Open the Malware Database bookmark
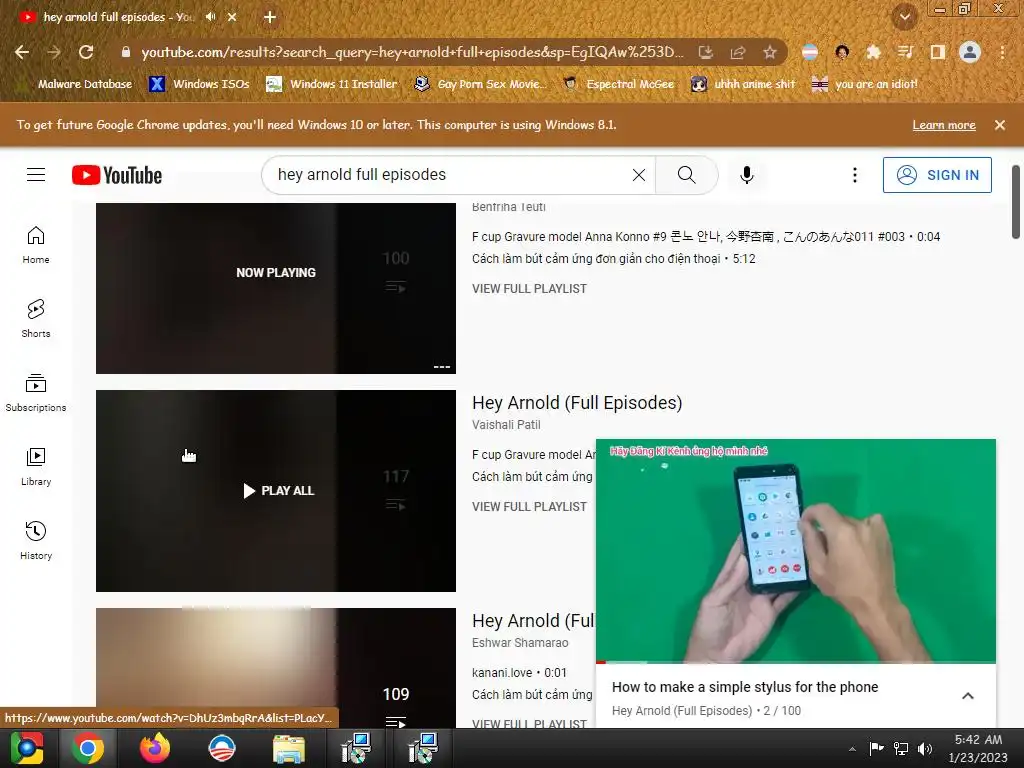Viewport: 1024px width, 768px height. [x=77, y=84]
